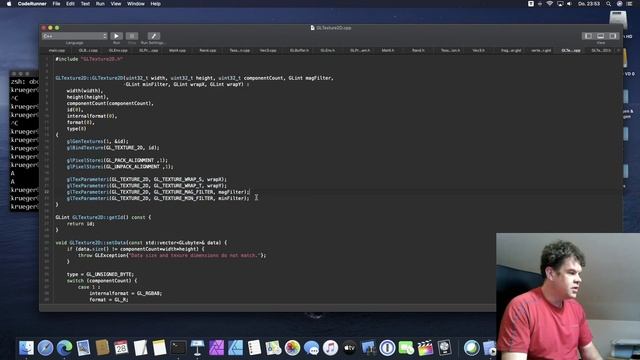
Task: Switch to the Vec3.h tab
Action: (x=479, y=51)
